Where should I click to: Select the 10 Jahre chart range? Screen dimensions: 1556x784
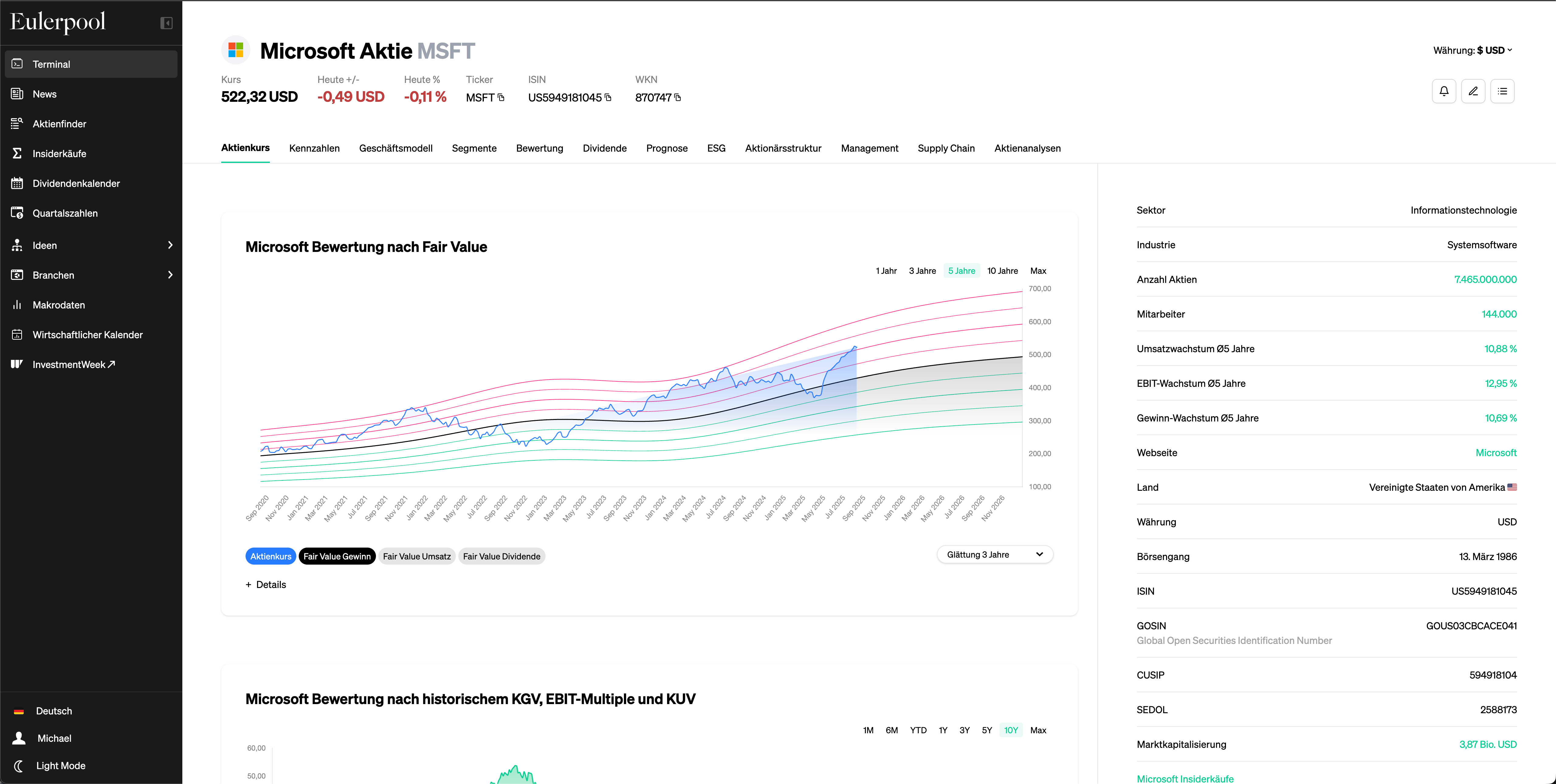(1002, 270)
